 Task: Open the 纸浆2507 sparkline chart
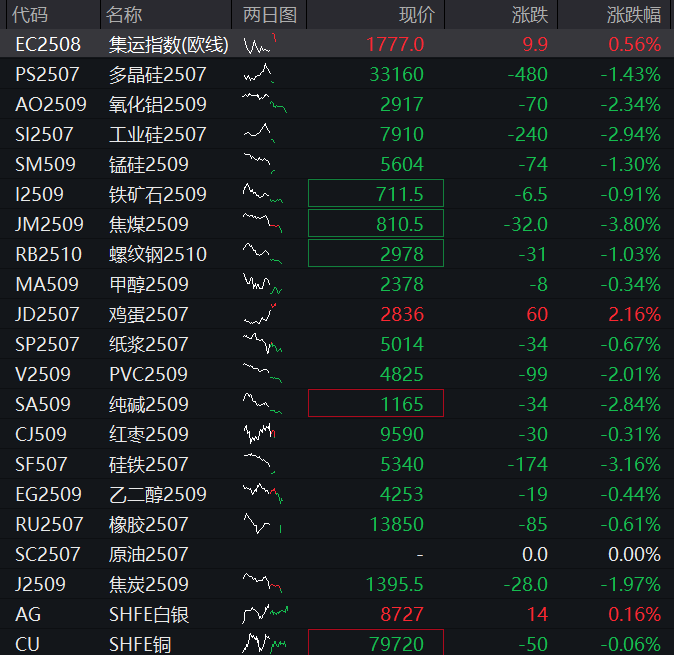click(263, 344)
